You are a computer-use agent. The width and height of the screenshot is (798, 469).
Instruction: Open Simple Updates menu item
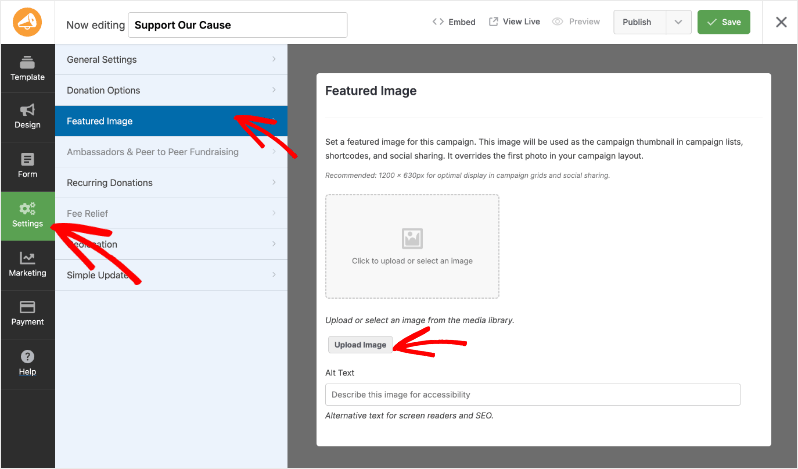[171, 275]
